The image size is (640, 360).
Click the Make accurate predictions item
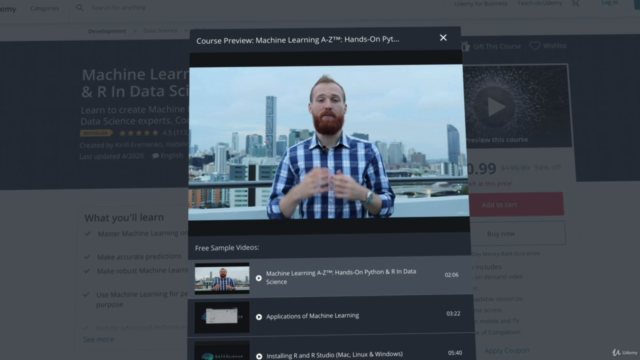(139, 256)
